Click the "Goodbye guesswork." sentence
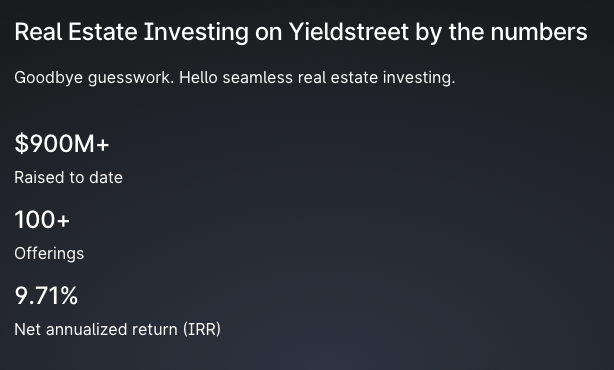This screenshot has width=614, height=370. (x=94, y=78)
